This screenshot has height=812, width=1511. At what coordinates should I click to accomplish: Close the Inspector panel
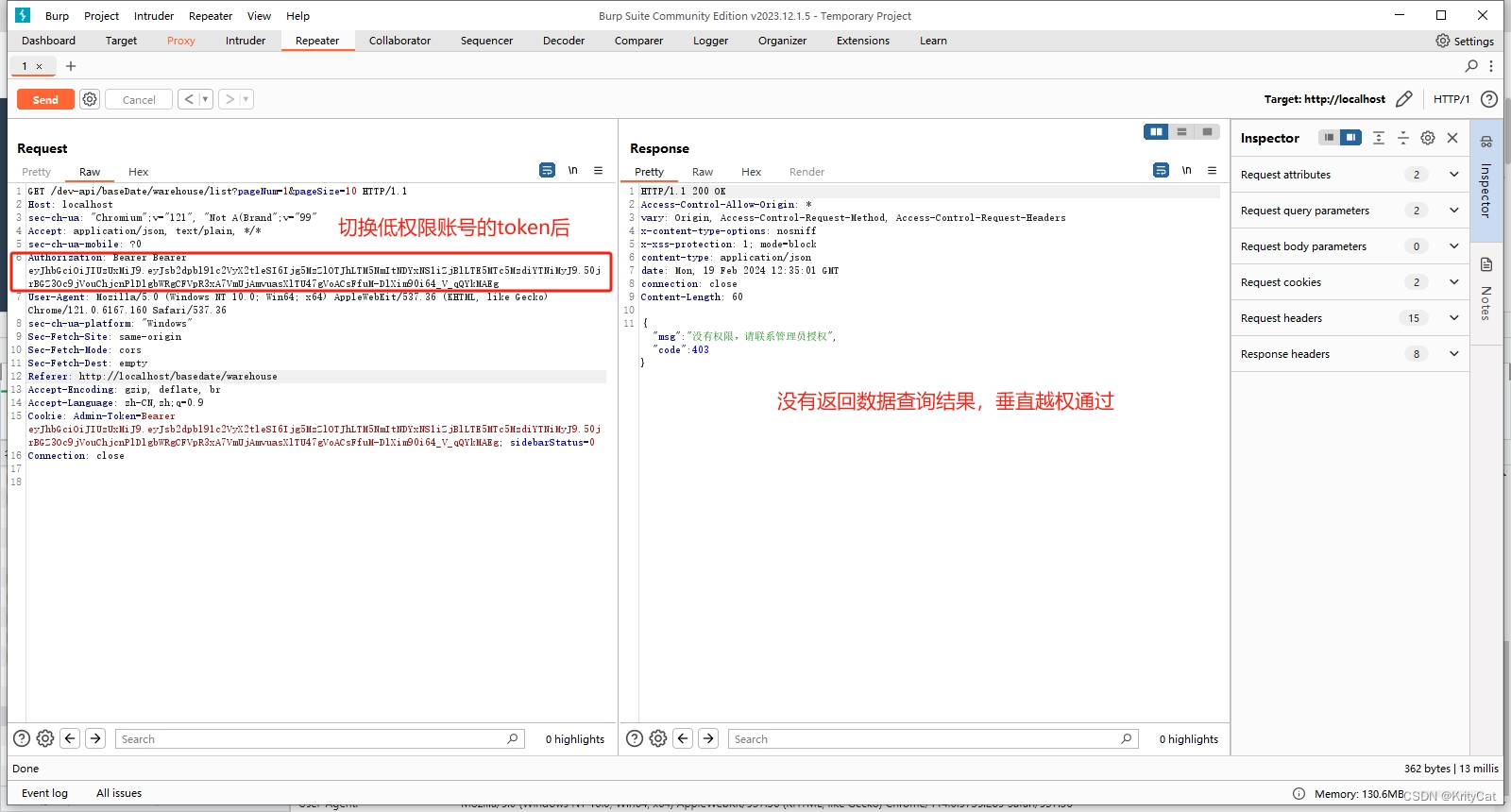(x=1452, y=138)
